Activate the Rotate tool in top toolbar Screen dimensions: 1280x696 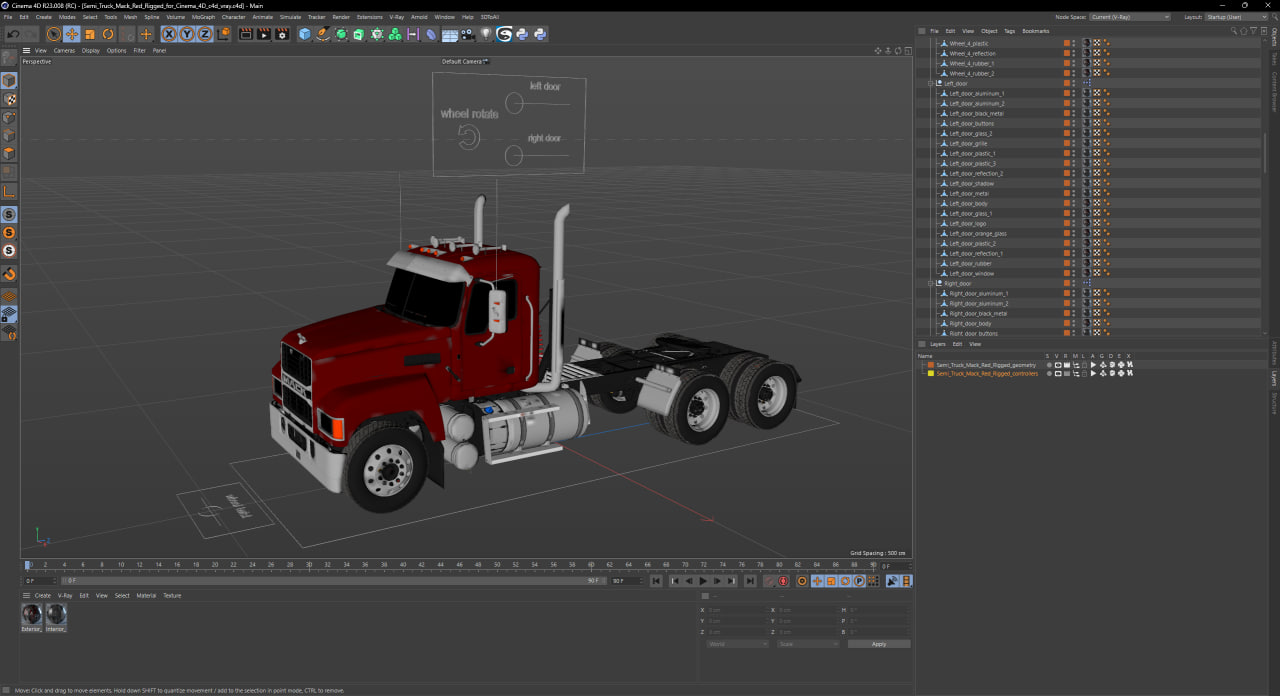coord(108,34)
